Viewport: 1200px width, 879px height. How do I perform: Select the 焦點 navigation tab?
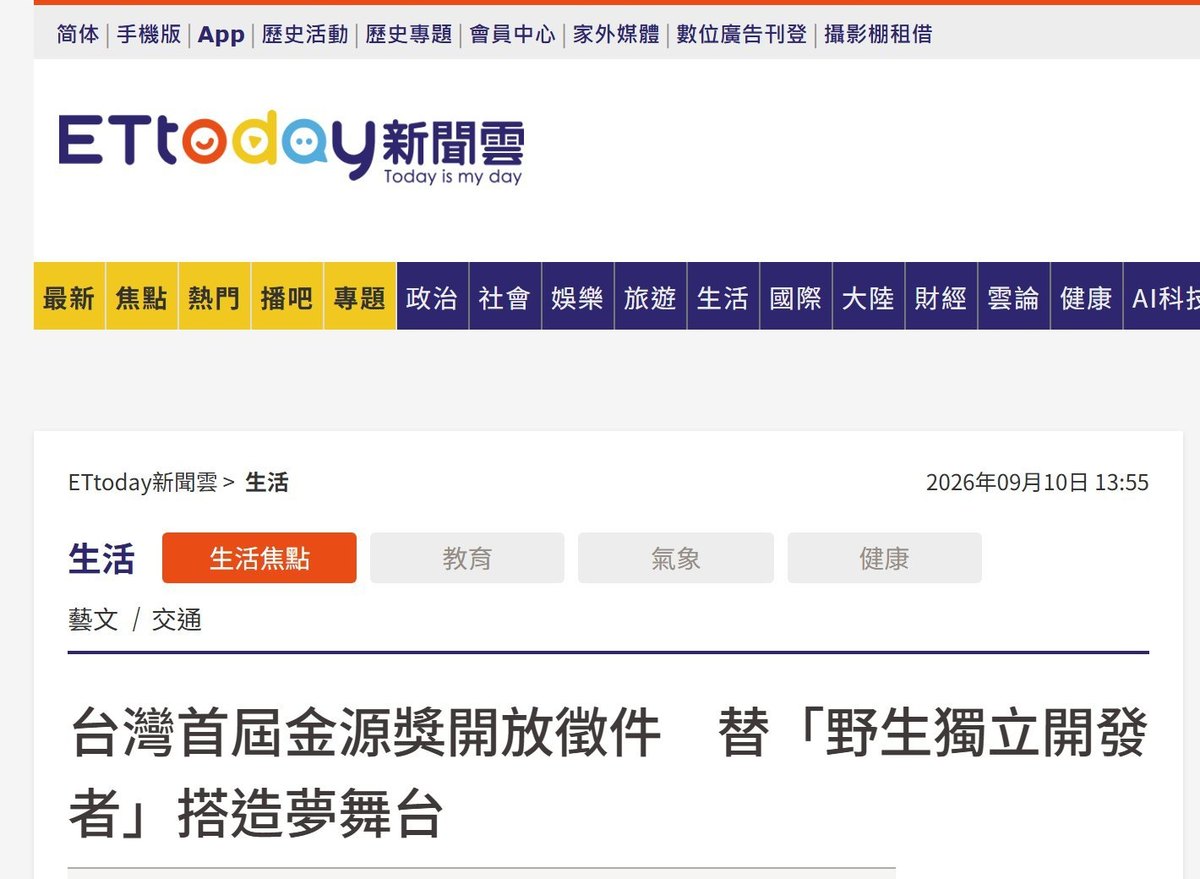pyautogui.click(x=141, y=297)
